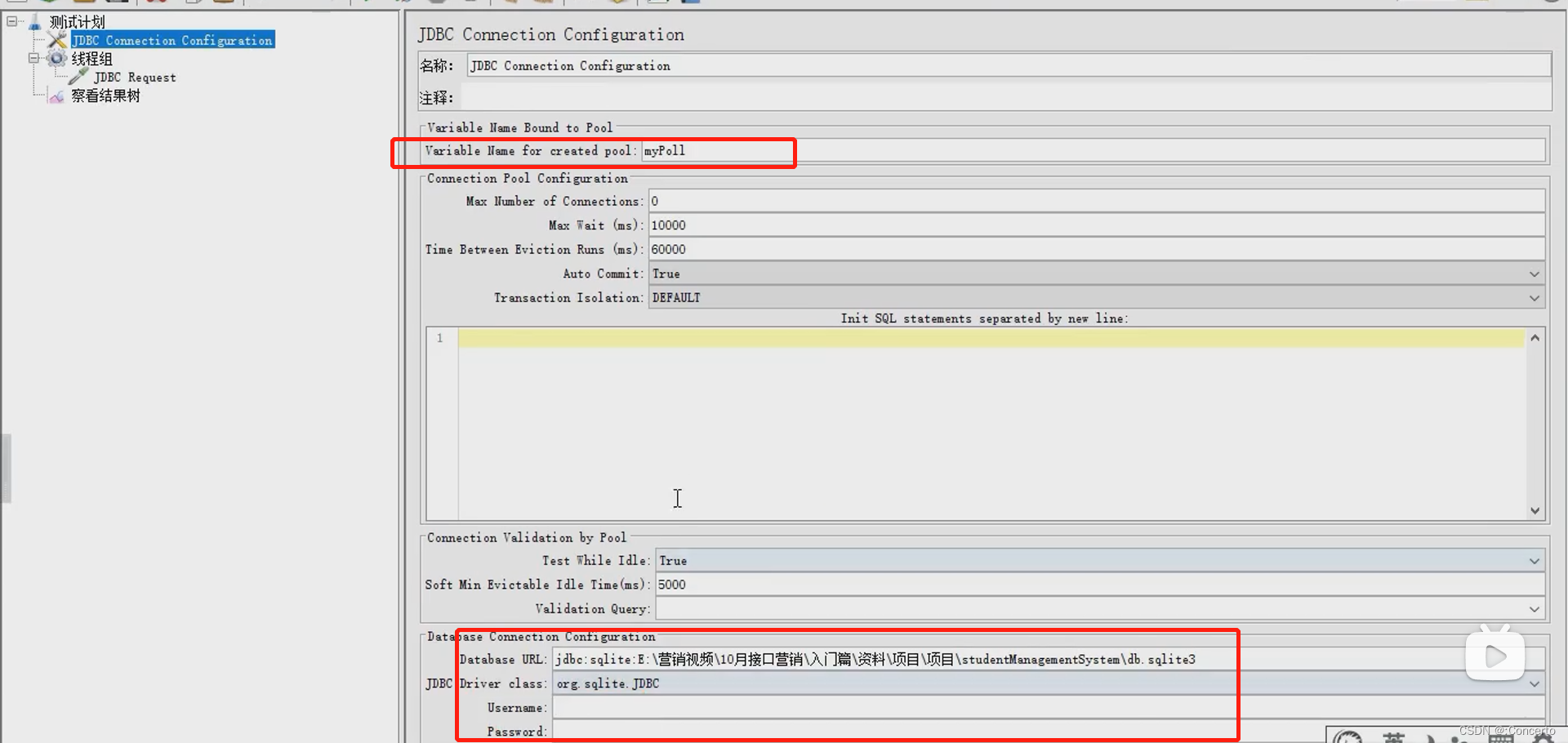Open the Validation Query dropdown
Screen dimensions: 1568x743
pyautogui.click(x=1099, y=609)
